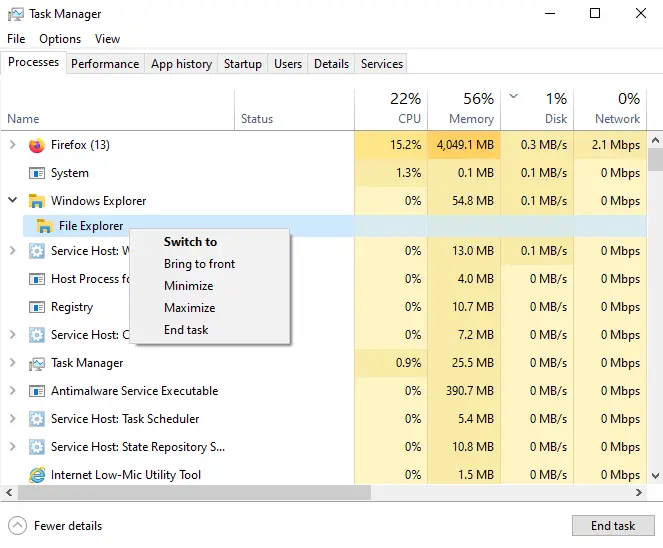
Task: Click the Host Process row icon
Action: point(37,279)
